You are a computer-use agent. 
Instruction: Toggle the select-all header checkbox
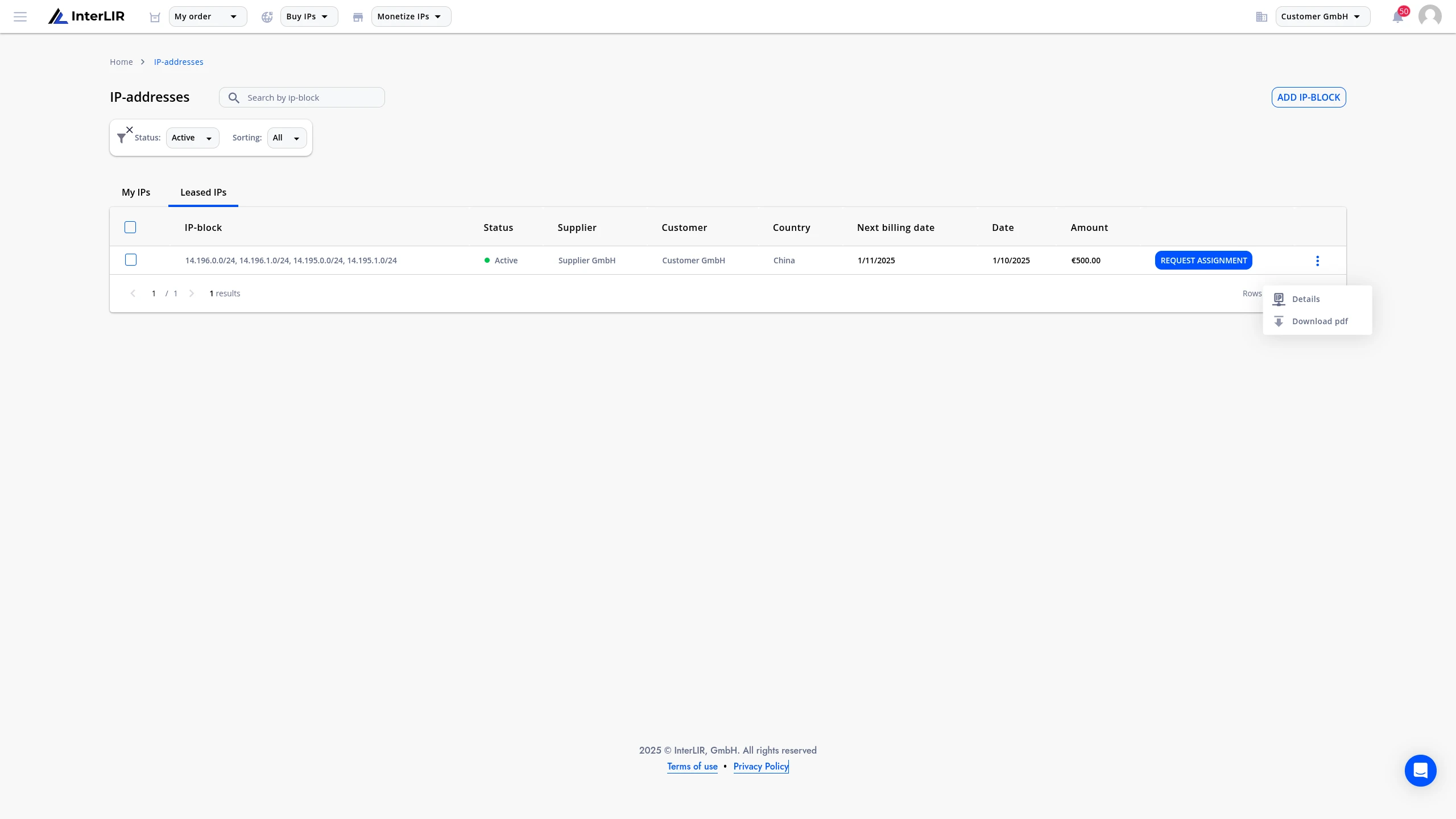pos(130,227)
